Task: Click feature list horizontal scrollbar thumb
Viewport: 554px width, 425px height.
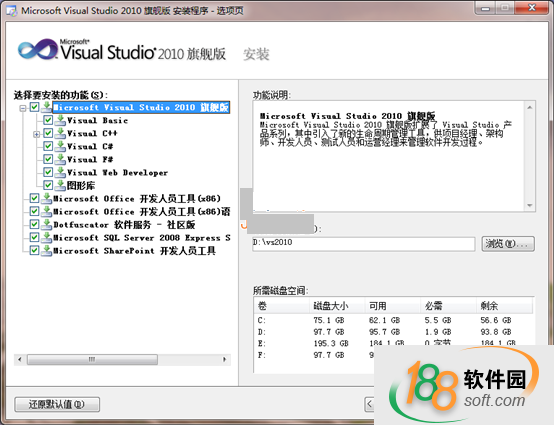Action: 92,359
